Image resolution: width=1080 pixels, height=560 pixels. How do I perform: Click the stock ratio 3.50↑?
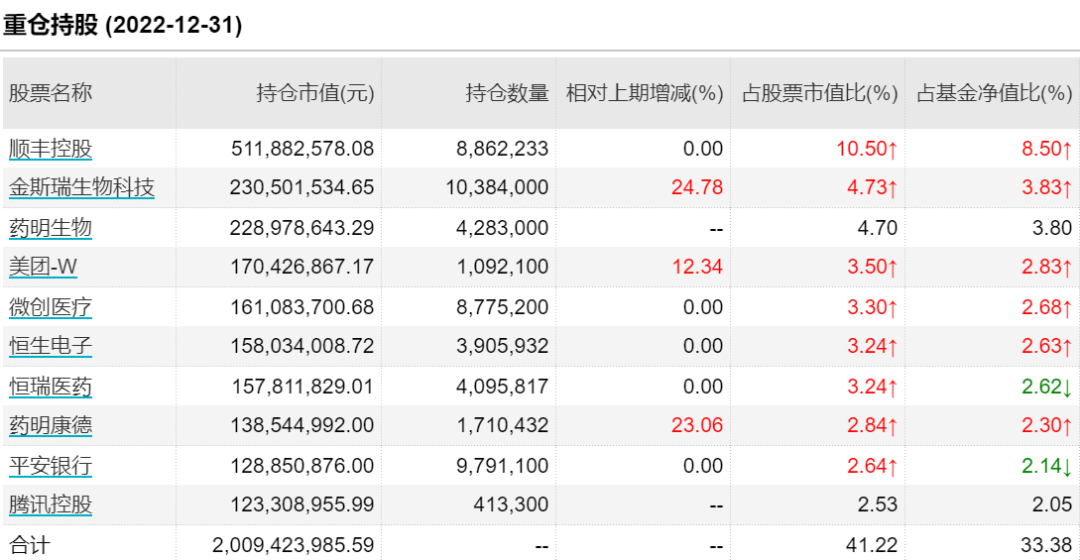point(872,266)
